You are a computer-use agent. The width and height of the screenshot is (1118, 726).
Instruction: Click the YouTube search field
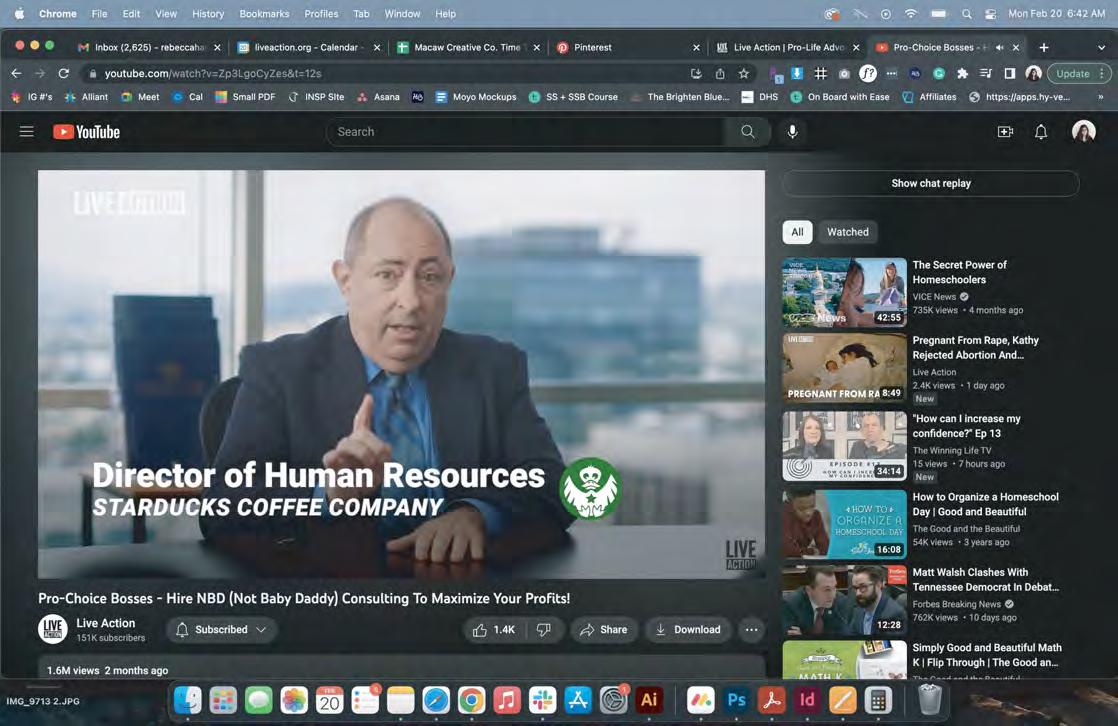coord(524,132)
